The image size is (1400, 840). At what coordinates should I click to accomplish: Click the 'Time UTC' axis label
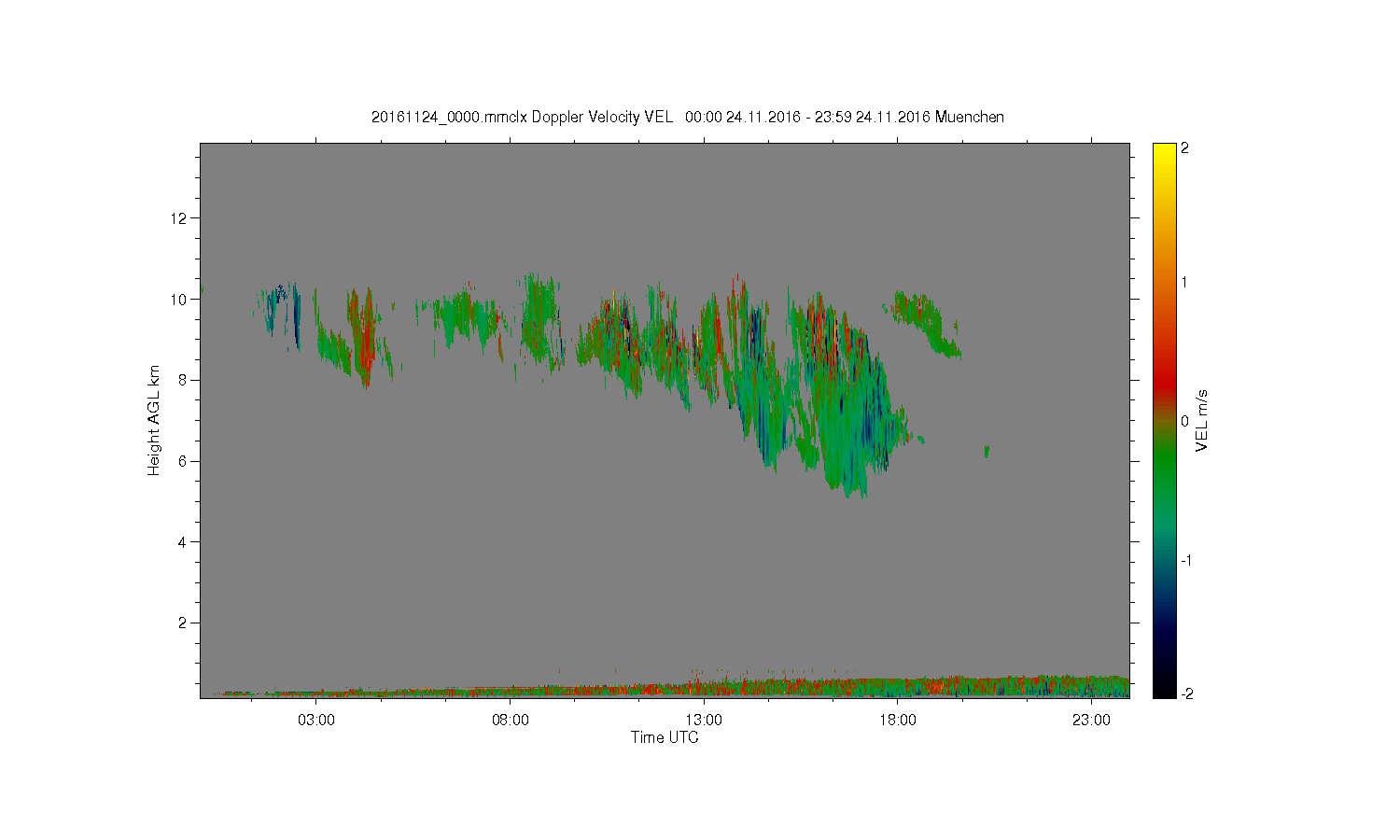point(664,737)
